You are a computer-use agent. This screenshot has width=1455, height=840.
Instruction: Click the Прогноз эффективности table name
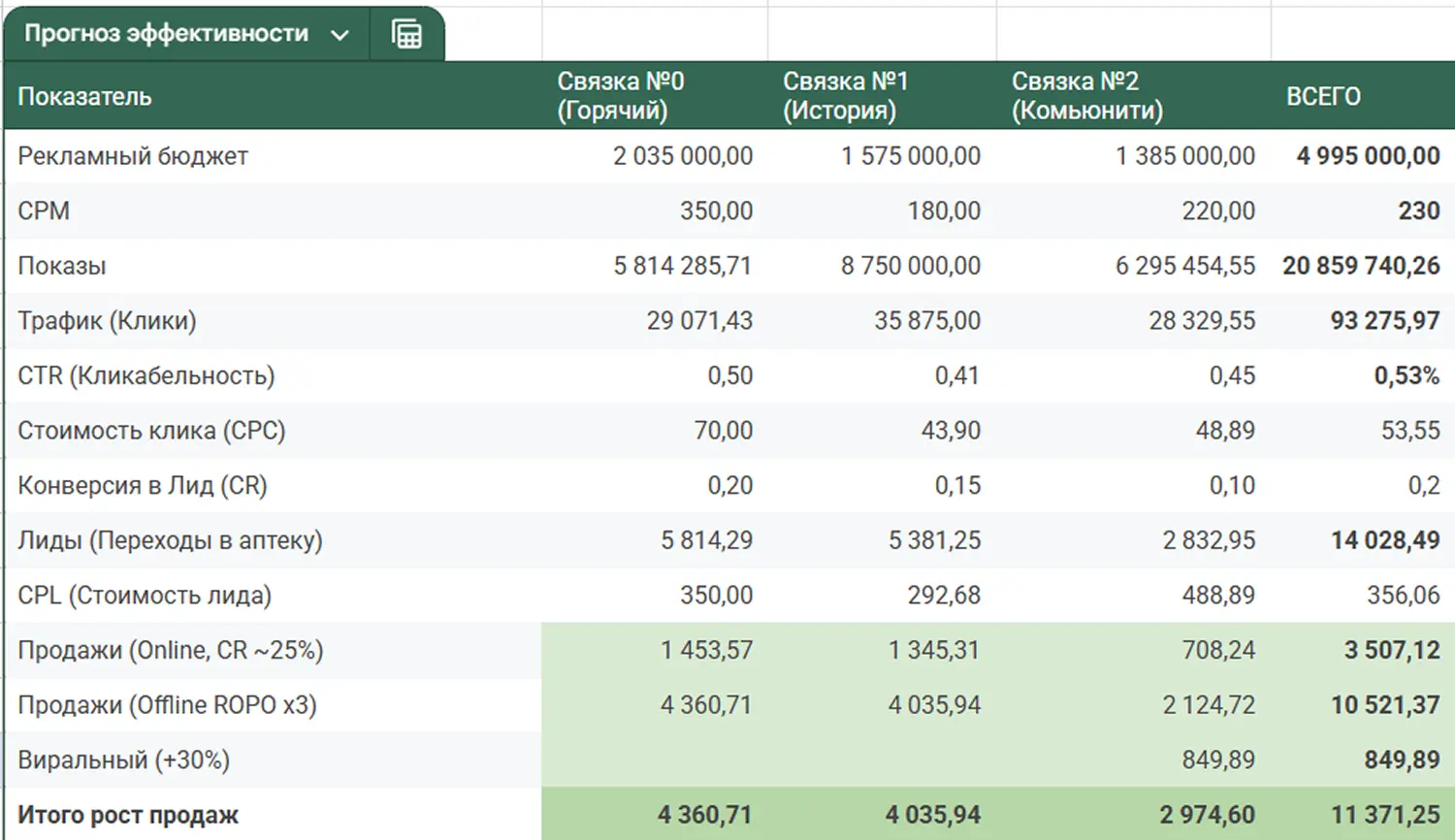pos(166,34)
